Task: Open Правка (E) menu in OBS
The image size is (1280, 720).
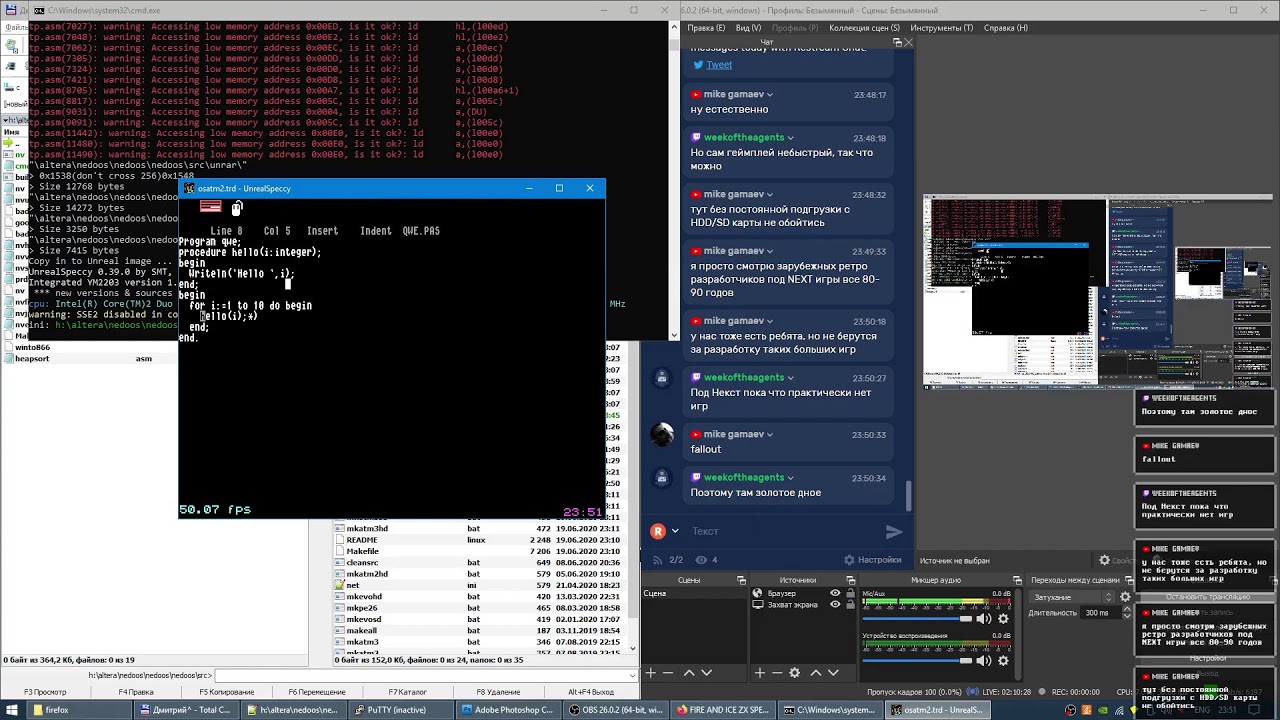Action: click(x=706, y=28)
